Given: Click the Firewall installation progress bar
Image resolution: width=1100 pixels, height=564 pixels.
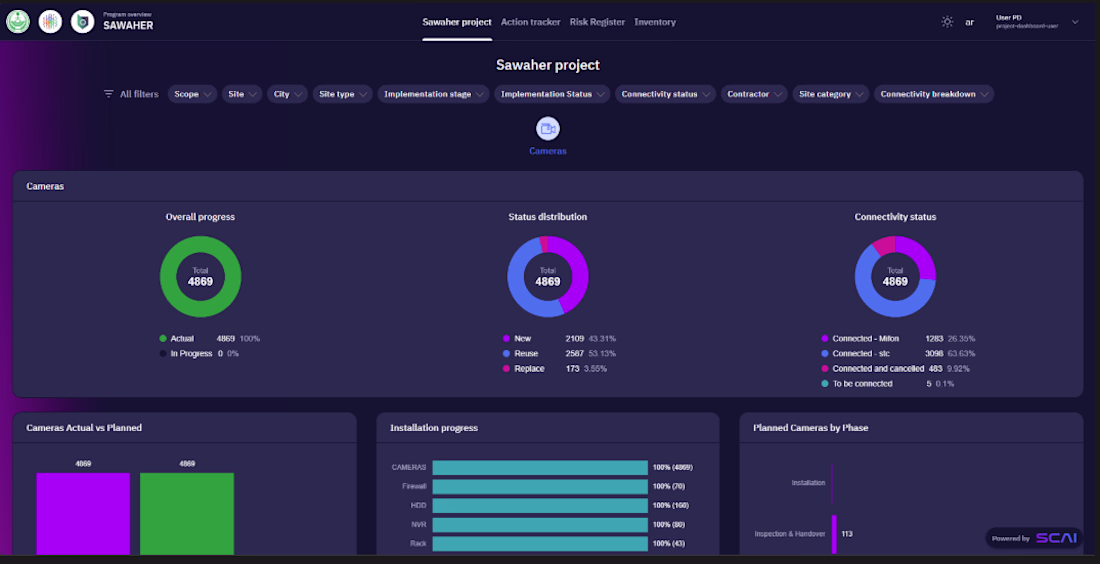Looking at the screenshot, I should click(539, 486).
